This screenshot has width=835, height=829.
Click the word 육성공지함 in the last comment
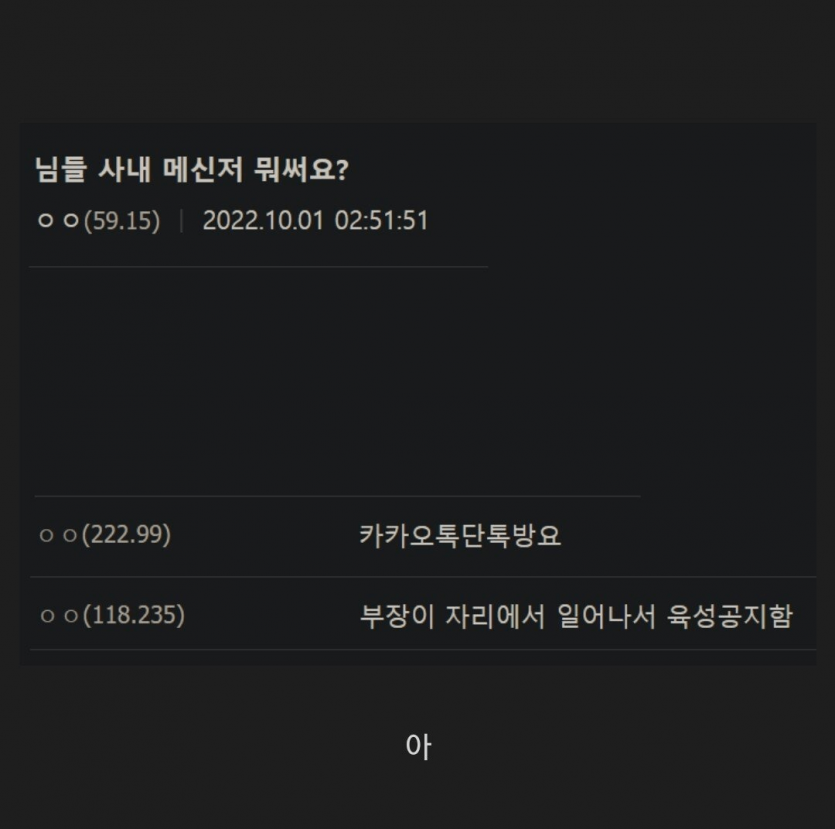(730, 616)
